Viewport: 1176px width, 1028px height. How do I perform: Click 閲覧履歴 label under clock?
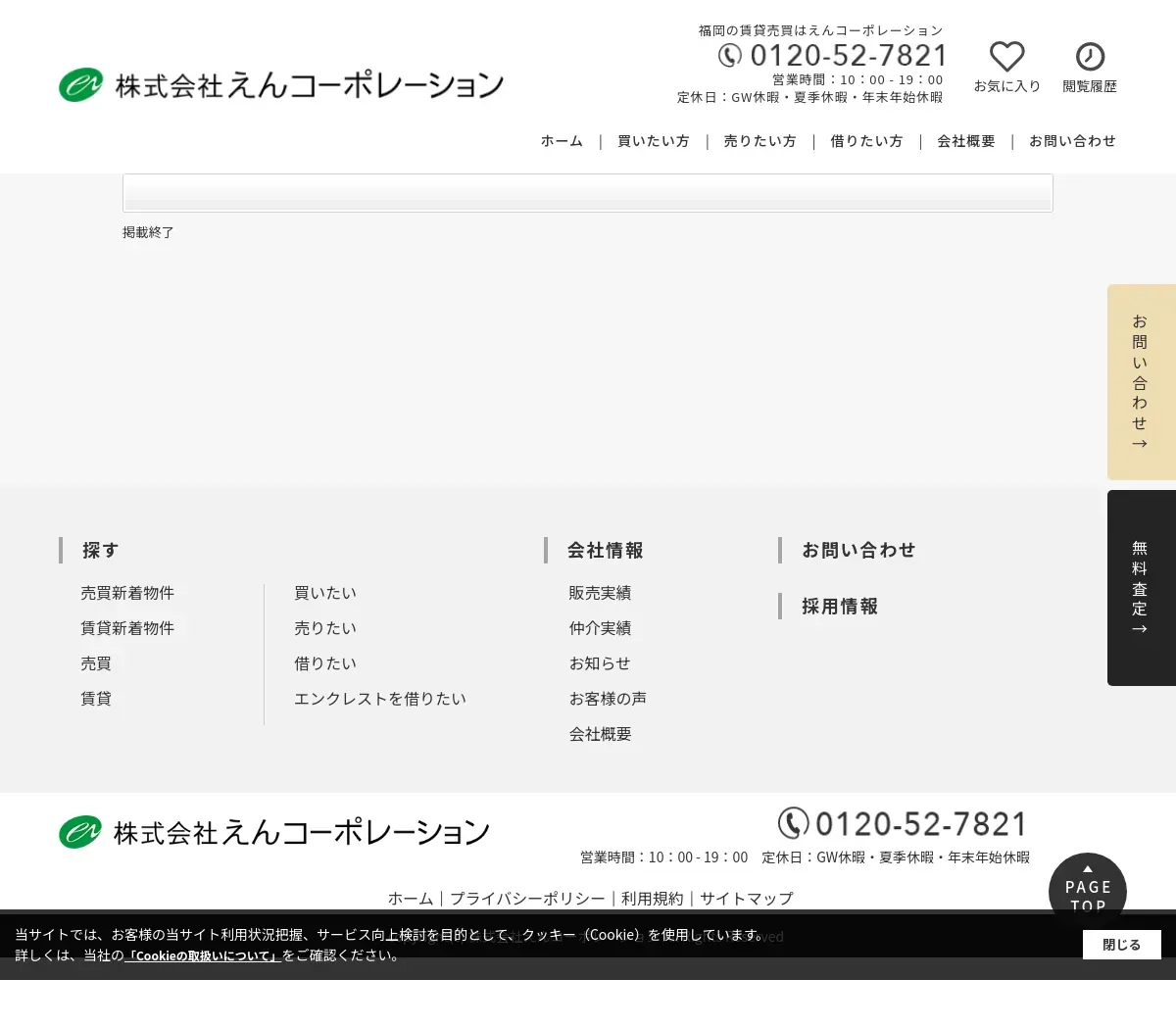click(1090, 86)
